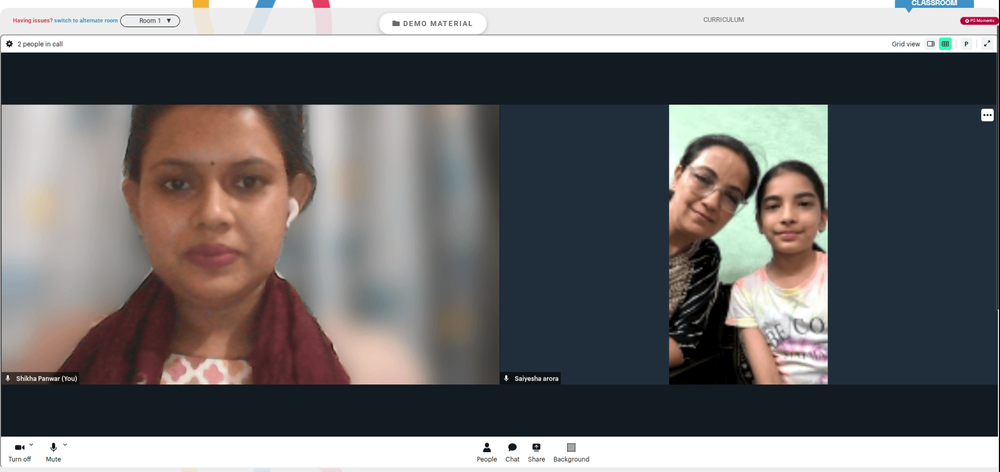
Task: Select Saiyesha arora's video tile
Action: (x=748, y=244)
